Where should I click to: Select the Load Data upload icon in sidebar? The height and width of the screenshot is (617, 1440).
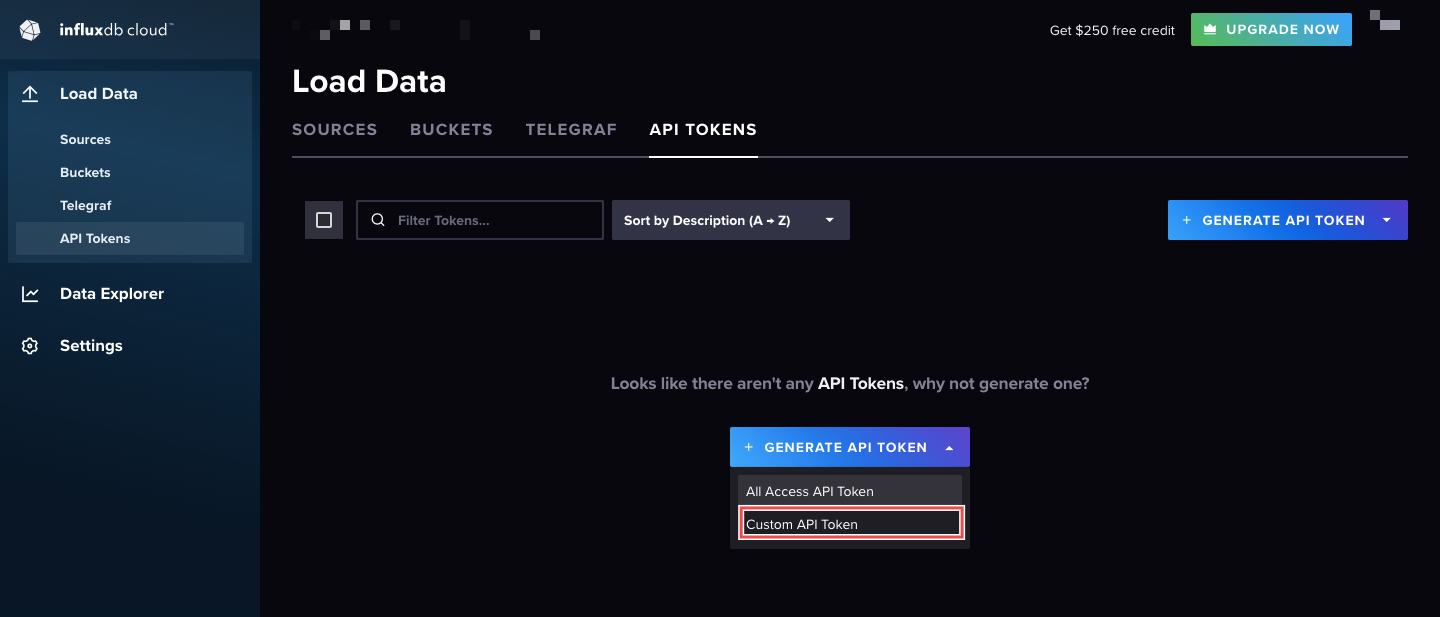30,93
